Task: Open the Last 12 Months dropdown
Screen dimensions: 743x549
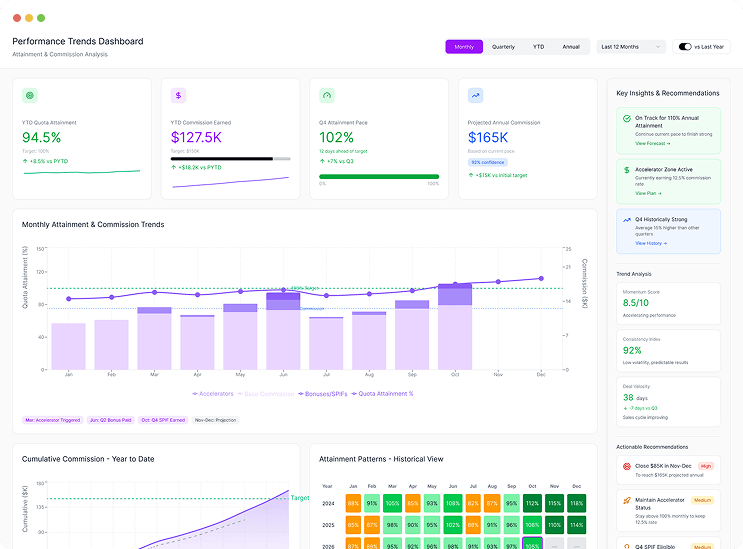Action: (x=631, y=46)
